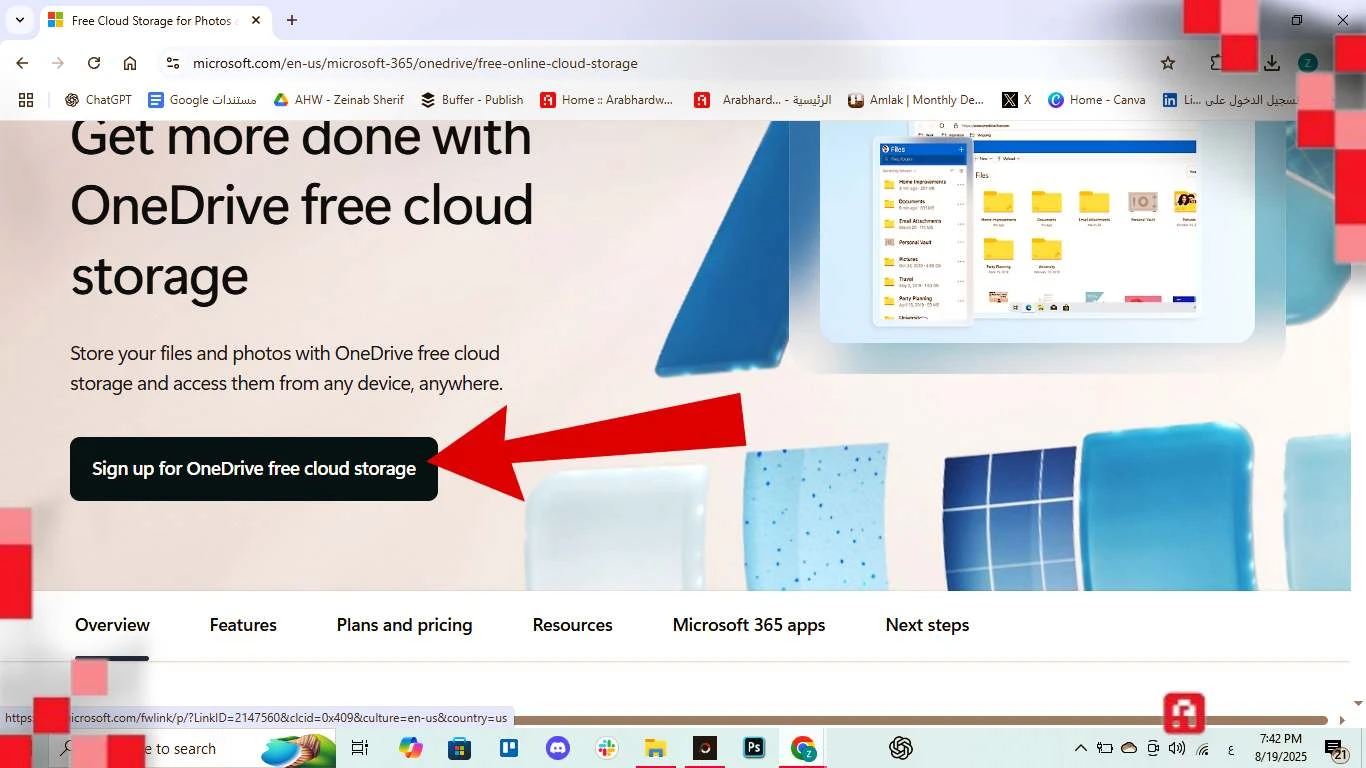Reload the OneDrive page
This screenshot has width=1366, height=768.
(94, 63)
